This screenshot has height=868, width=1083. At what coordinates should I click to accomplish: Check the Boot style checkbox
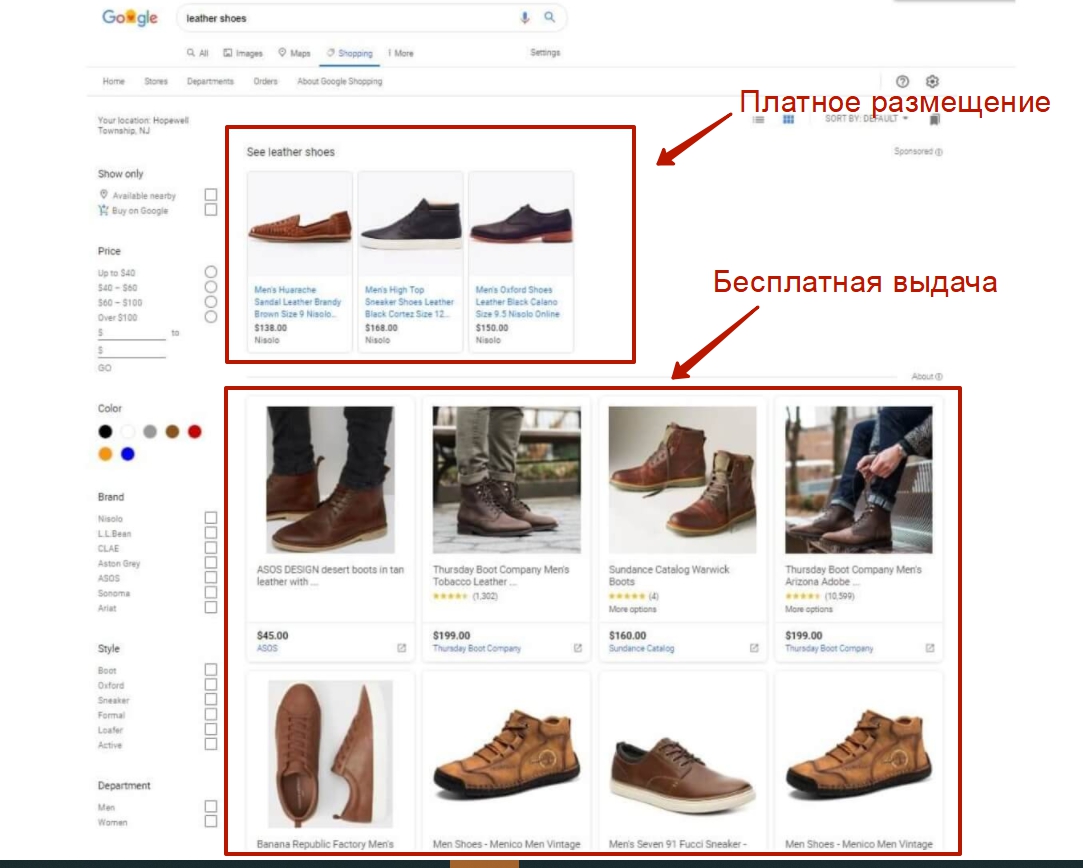211,670
